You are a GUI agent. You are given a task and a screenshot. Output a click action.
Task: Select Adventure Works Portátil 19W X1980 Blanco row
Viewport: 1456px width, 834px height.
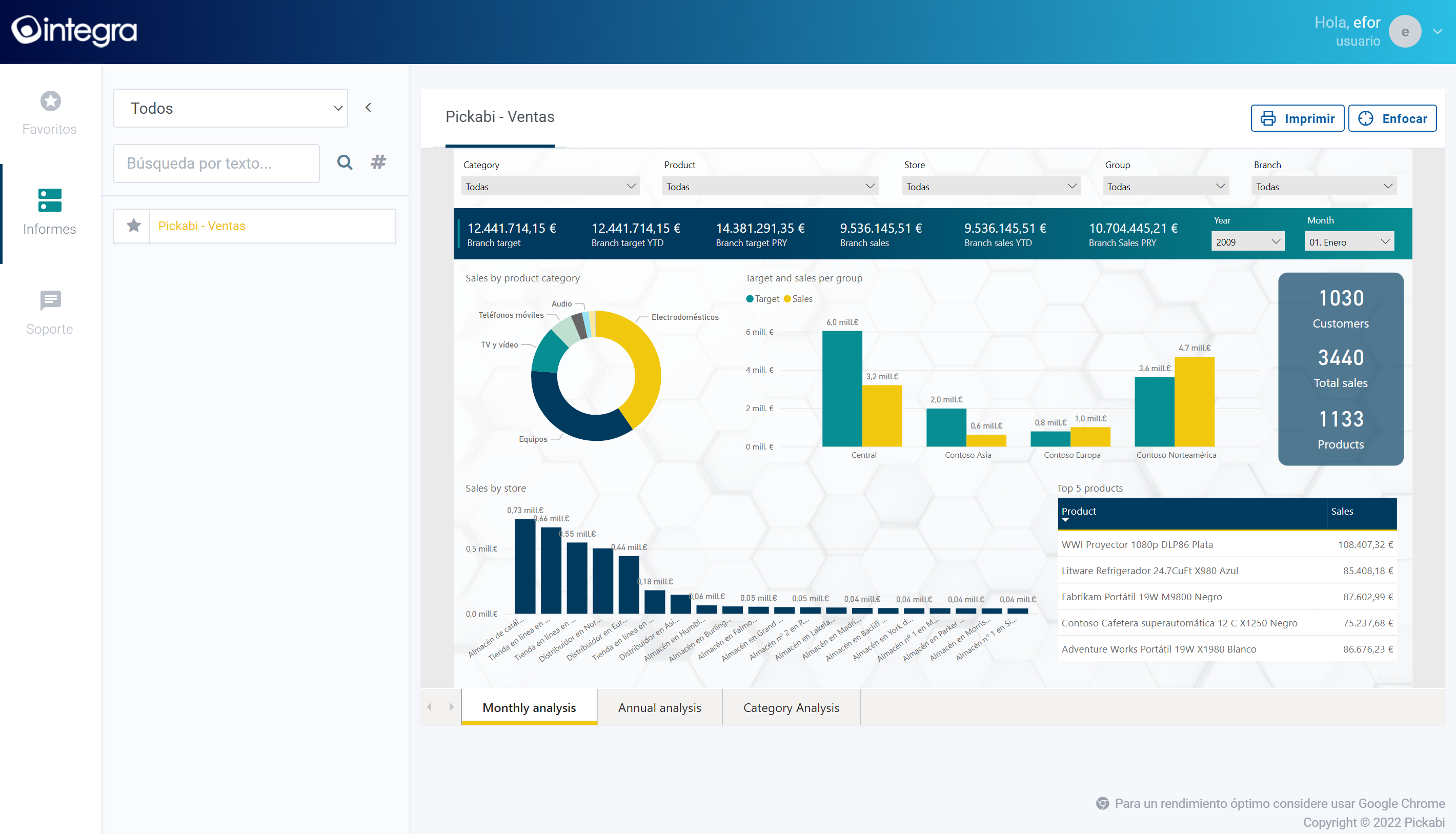point(1227,649)
